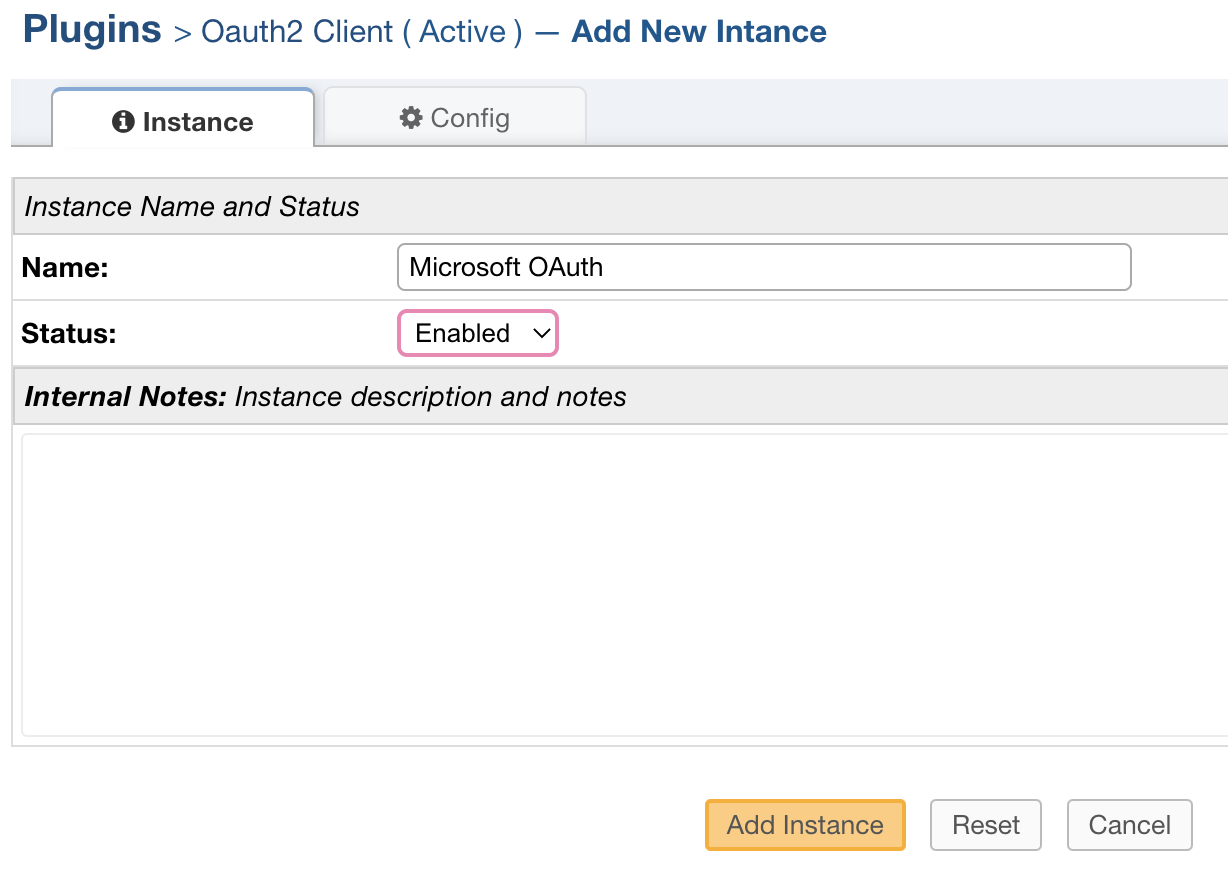Screen dimensions: 1228x876
Task: Select the Microsoft OAuth name text box
Action: pyautogui.click(x=764, y=267)
